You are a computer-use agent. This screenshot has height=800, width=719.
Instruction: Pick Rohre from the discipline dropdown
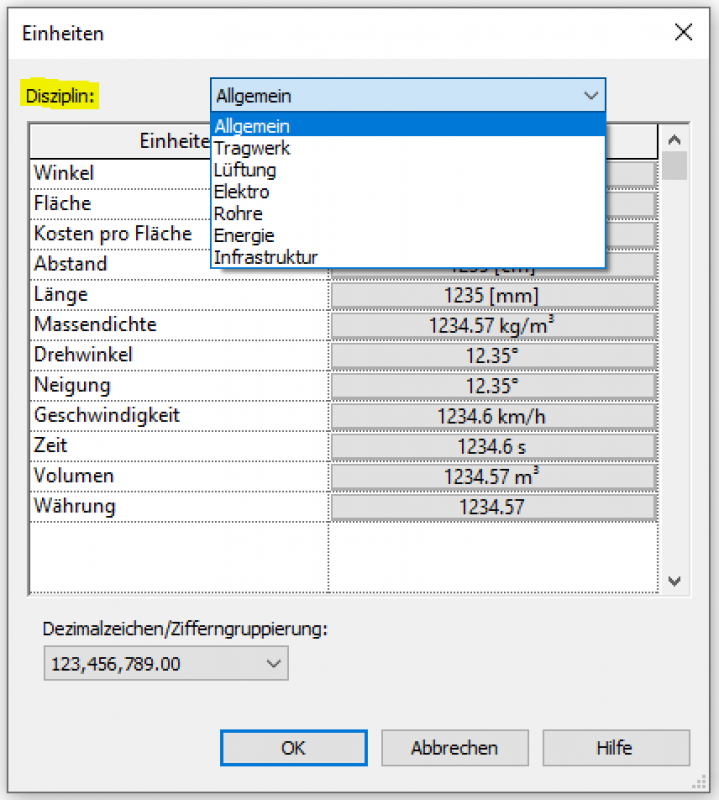point(238,214)
